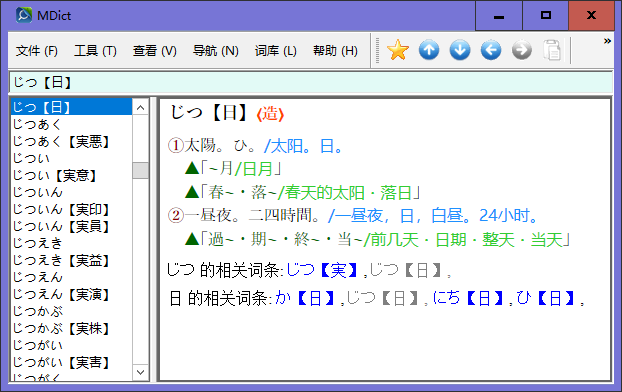The image size is (622, 392).
Task: Close the MDict window
Action: click(x=591, y=15)
